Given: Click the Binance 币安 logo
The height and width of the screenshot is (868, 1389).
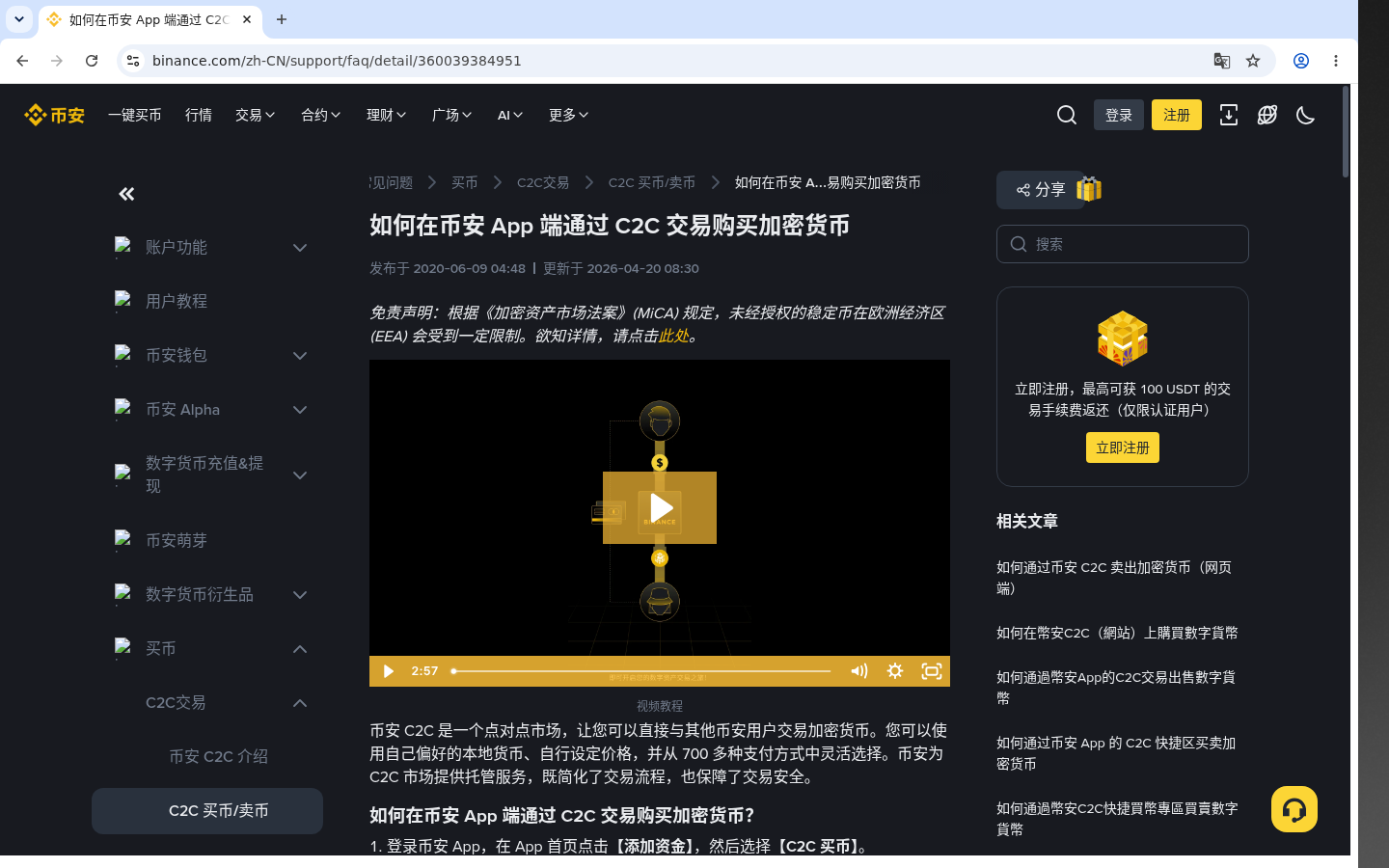Looking at the screenshot, I should [54, 115].
